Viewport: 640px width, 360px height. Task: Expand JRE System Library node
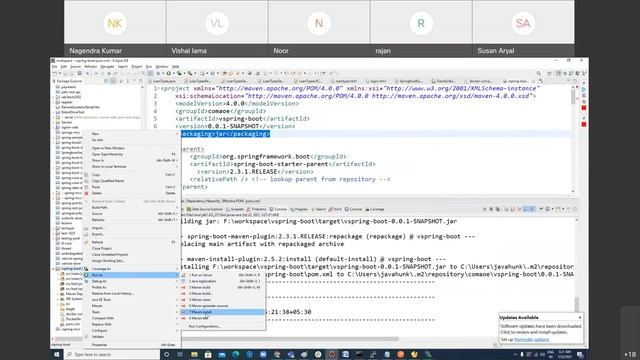[58, 299]
